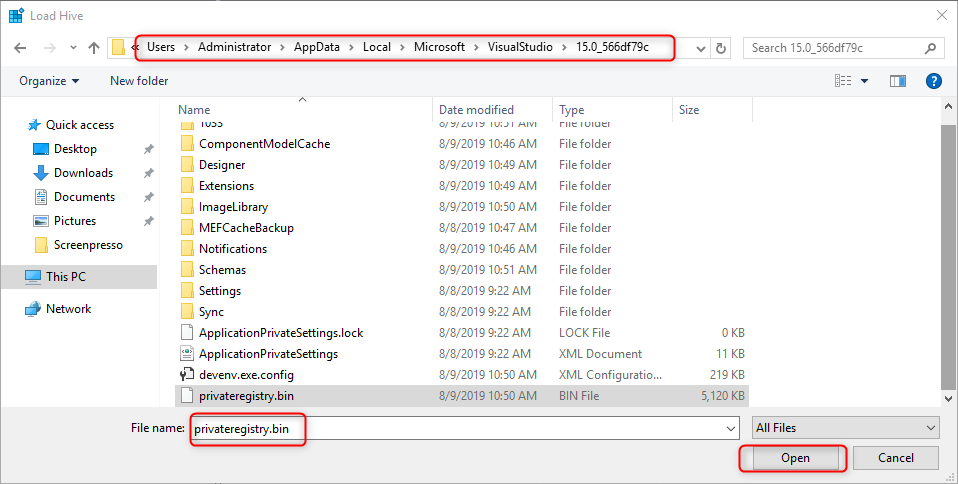Select the devenv.exe.config file icon
This screenshot has height=484, width=958.
[x=186, y=375]
